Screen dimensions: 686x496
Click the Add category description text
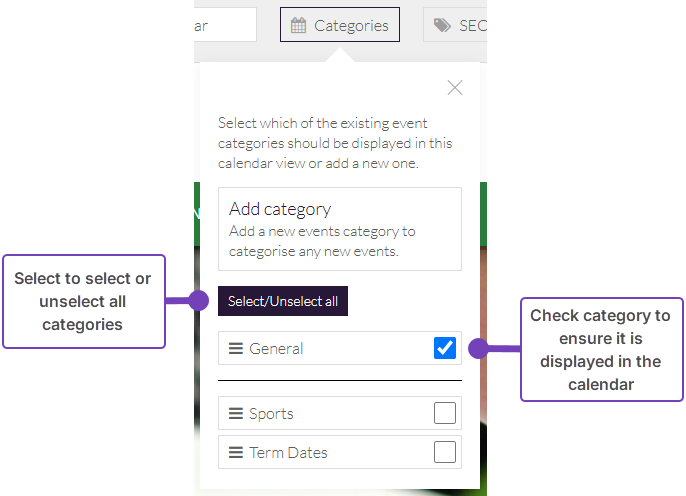(322, 241)
